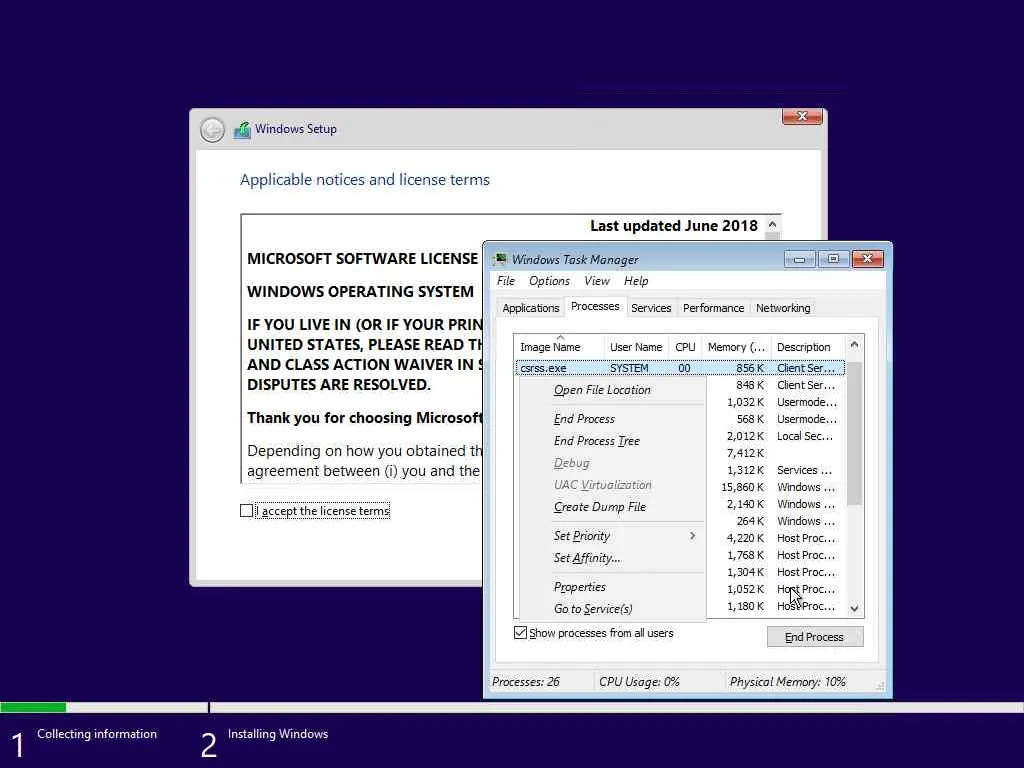Click Physical Memory: 10% status entry
The image size is (1024, 768).
pos(788,682)
